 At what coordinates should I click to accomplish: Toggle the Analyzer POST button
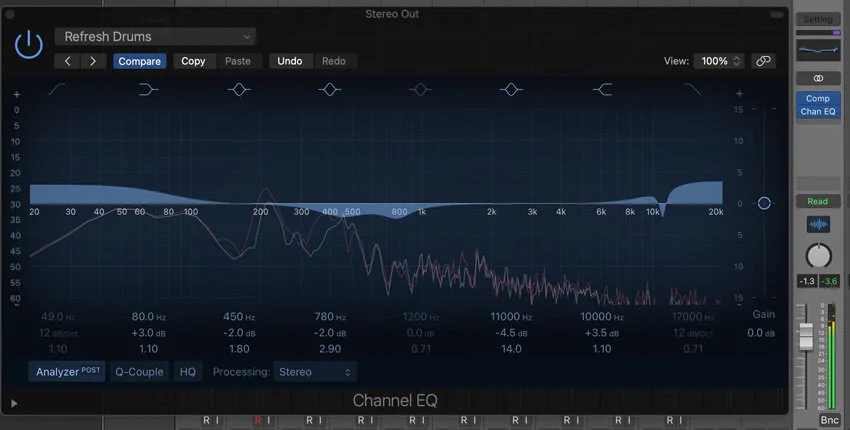tap(67, 371)
